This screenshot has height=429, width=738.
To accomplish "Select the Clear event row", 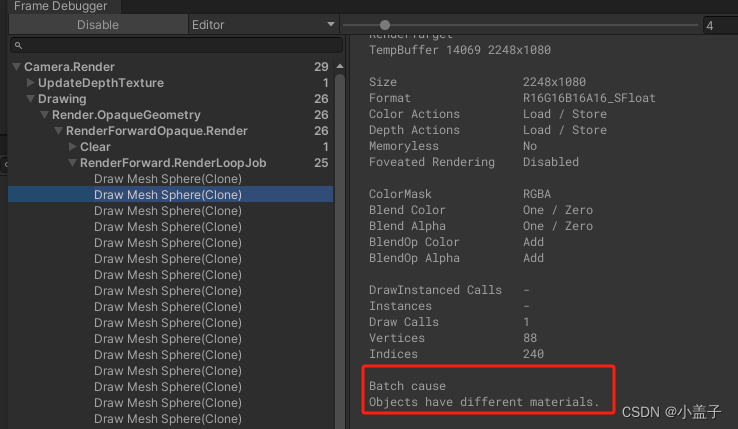I will (170, 147).
